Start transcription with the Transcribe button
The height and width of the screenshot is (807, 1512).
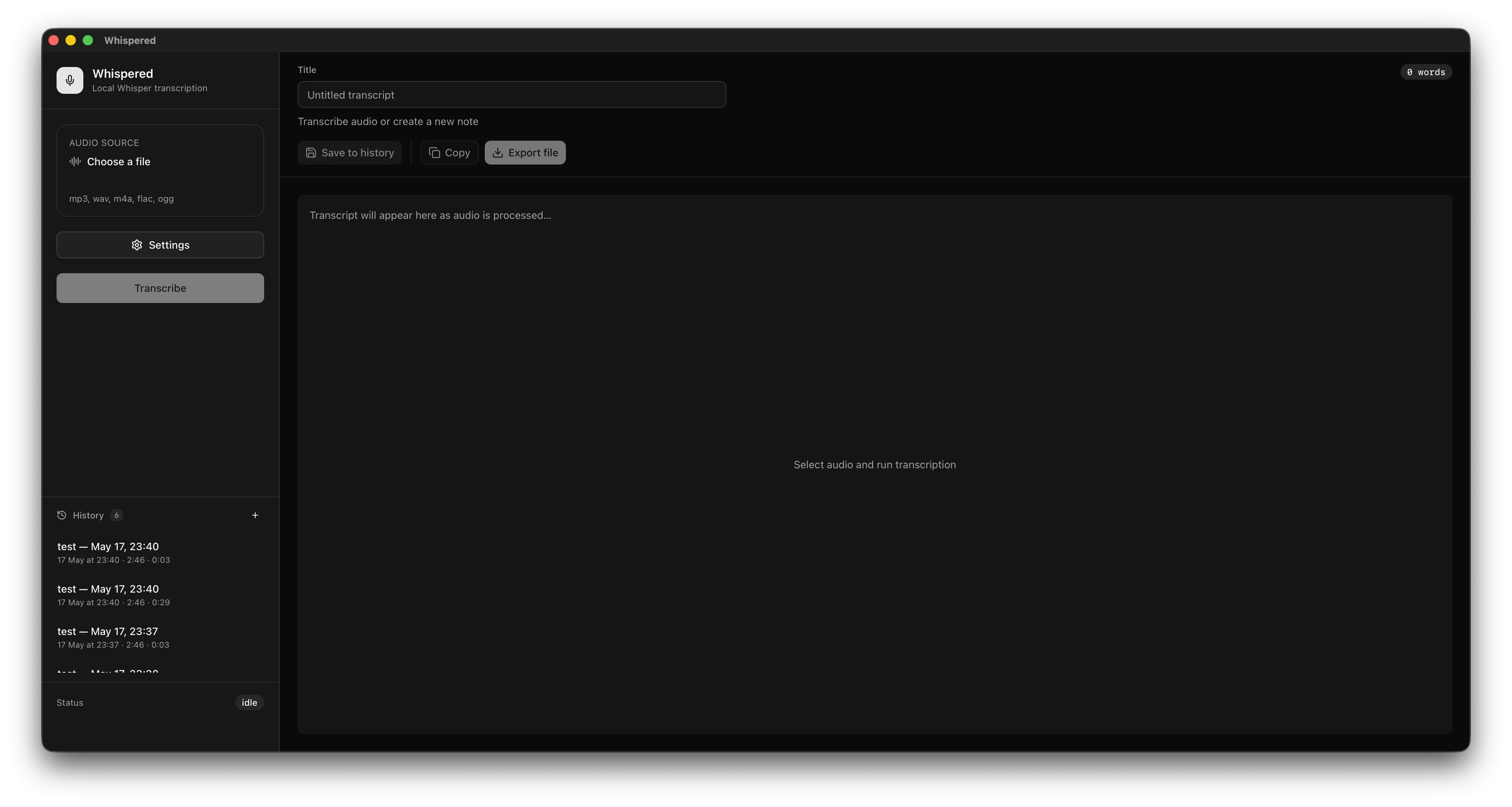pos(160,288)
